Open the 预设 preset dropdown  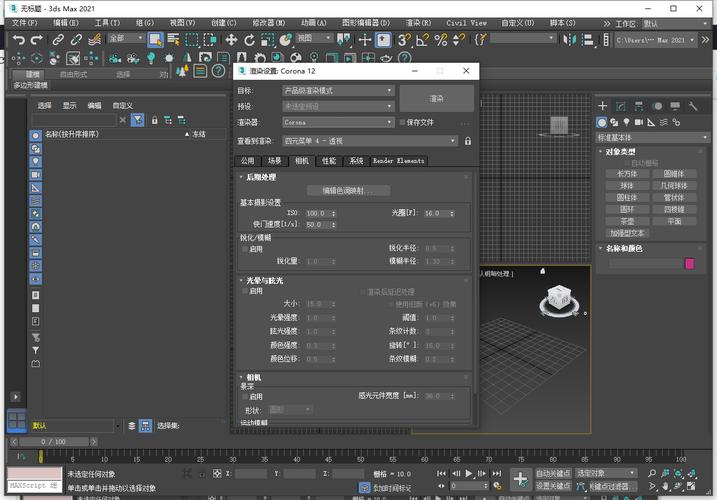(338, 106)
